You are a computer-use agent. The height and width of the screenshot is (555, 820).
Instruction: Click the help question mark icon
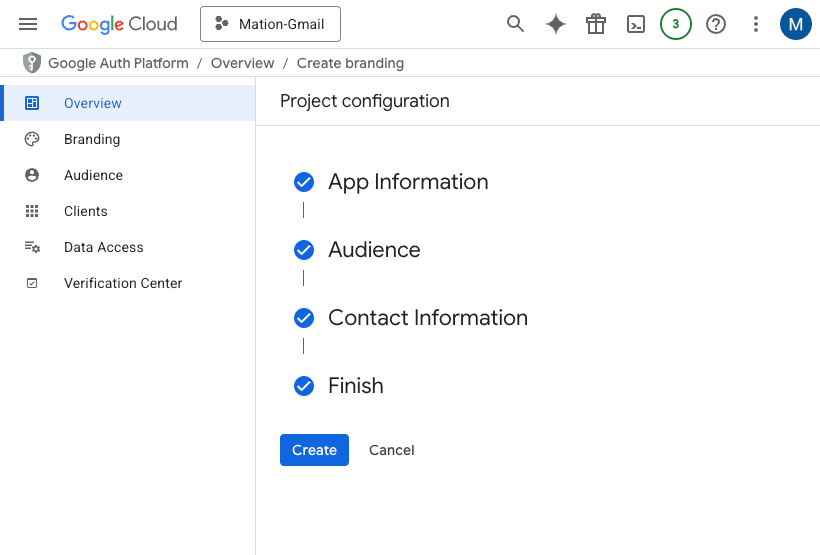point(716,24)
